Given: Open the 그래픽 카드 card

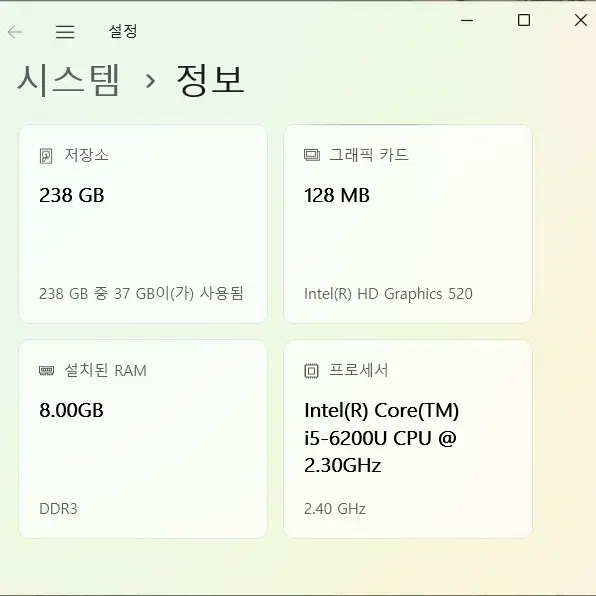Looking at the screenshot, I should tap(408, 224).
